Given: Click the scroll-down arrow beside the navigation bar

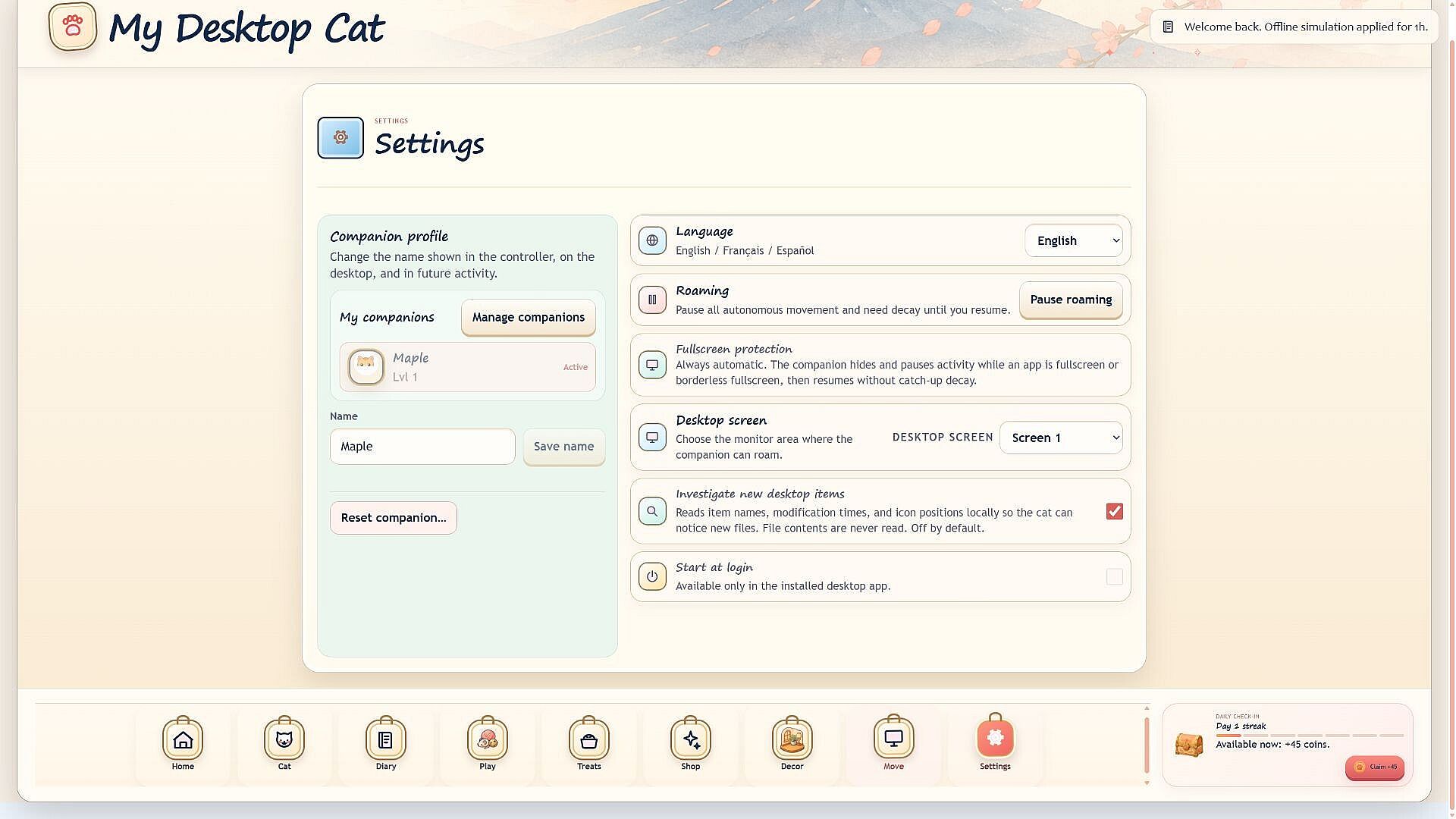Looking at the screenshot, I should coord(1147,783).
